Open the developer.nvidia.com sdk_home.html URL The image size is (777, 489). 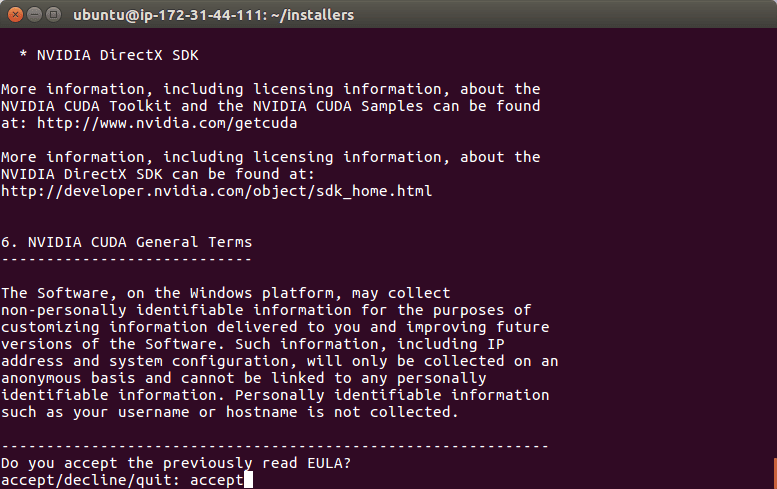(217, 191)
